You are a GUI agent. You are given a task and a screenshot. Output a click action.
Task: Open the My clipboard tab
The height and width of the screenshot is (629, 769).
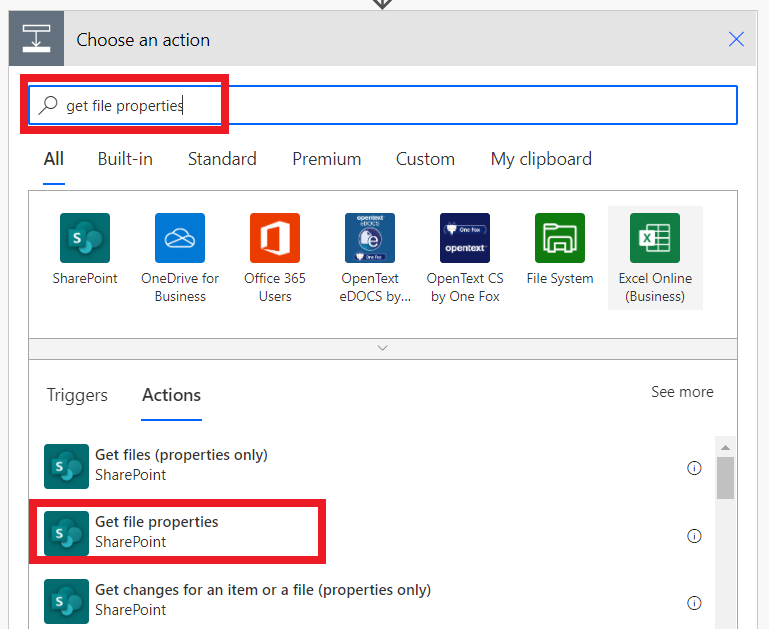click(x=541, y=159)
